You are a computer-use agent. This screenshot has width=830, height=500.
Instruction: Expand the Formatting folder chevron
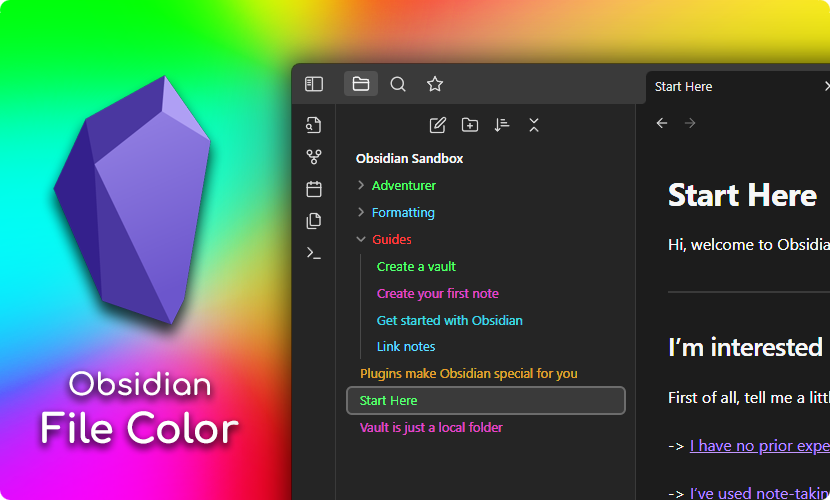[x=361, y=212]
